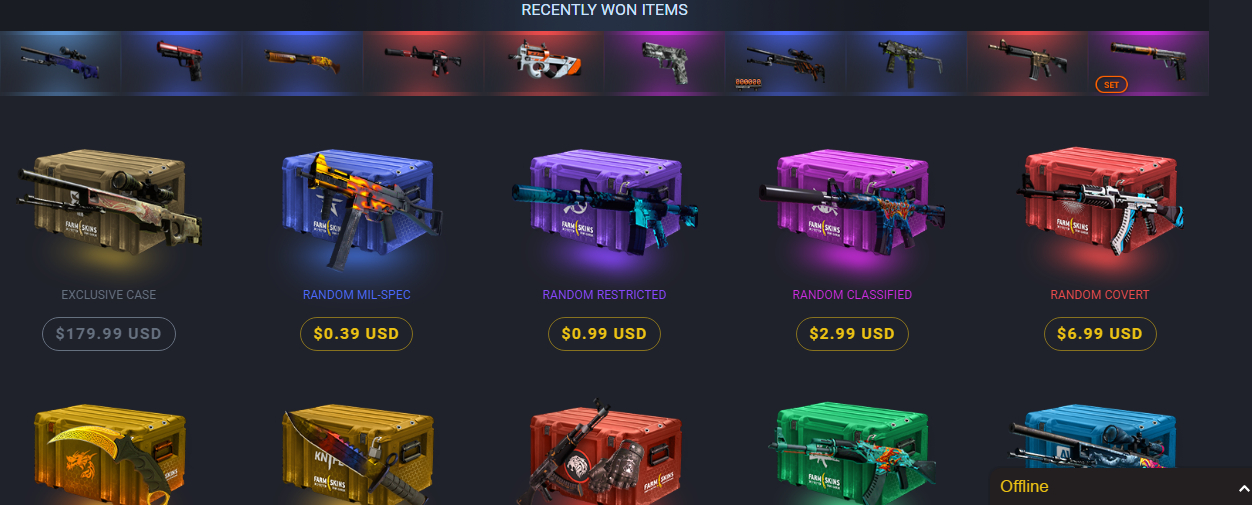This screenshot has height=505, width=1252.
Task: Open the green case with teal rifle
Action: pyautogui.click(x=852, y=452)
